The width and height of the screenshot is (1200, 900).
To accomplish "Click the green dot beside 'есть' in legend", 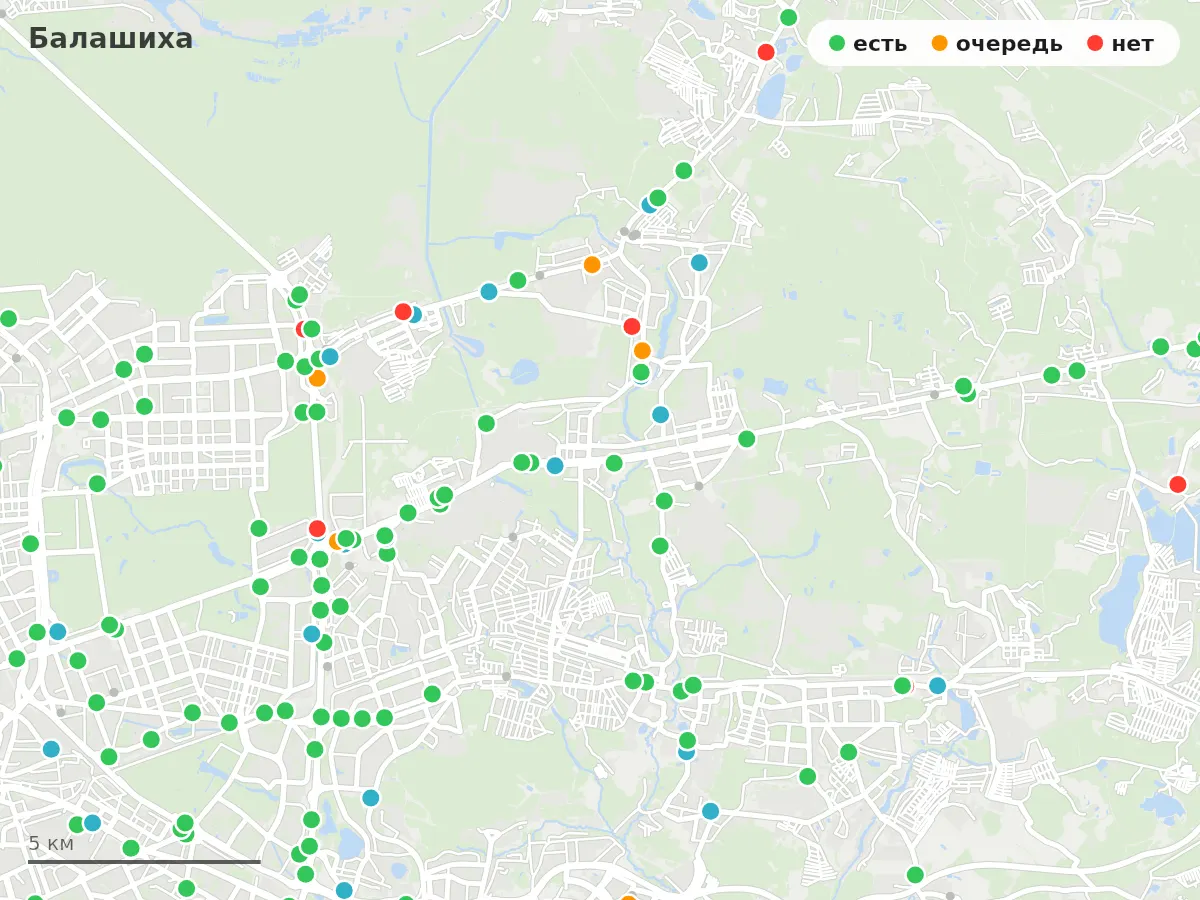I will coord(837,43).
